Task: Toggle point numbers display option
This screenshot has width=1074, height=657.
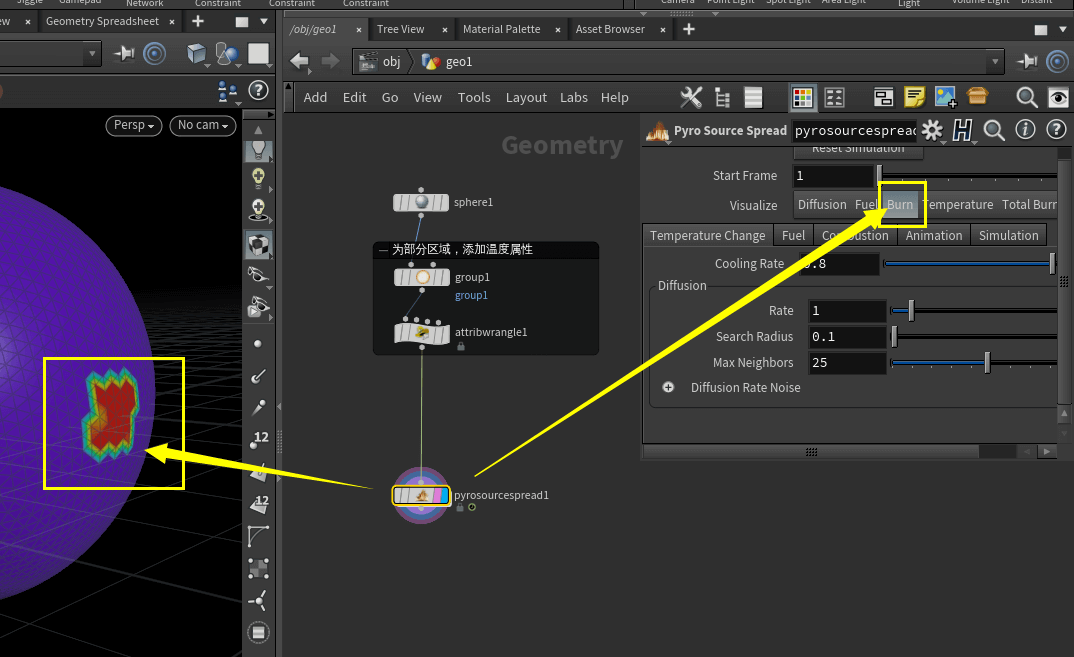Action: 259,439
